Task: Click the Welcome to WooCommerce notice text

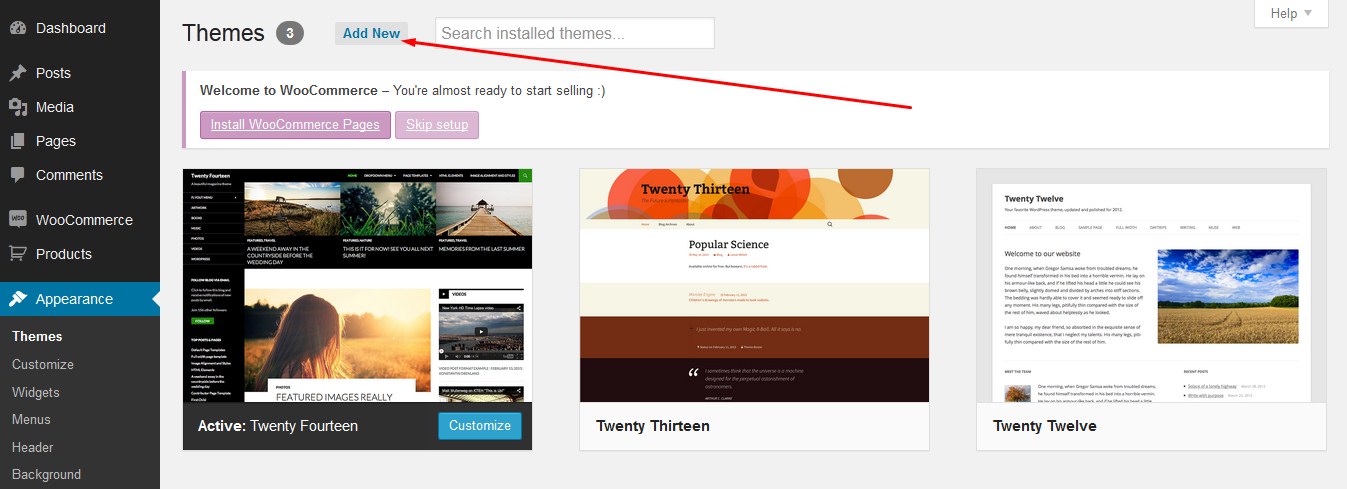Action: (x=402, y=90)
